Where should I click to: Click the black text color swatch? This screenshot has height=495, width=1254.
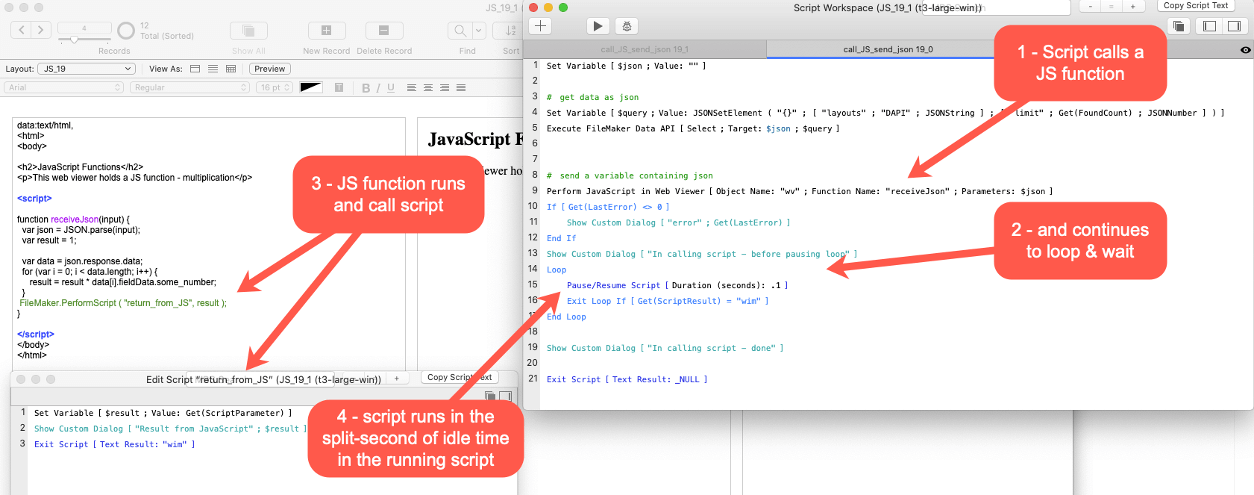pyautogui.click(x=311, y=88)
